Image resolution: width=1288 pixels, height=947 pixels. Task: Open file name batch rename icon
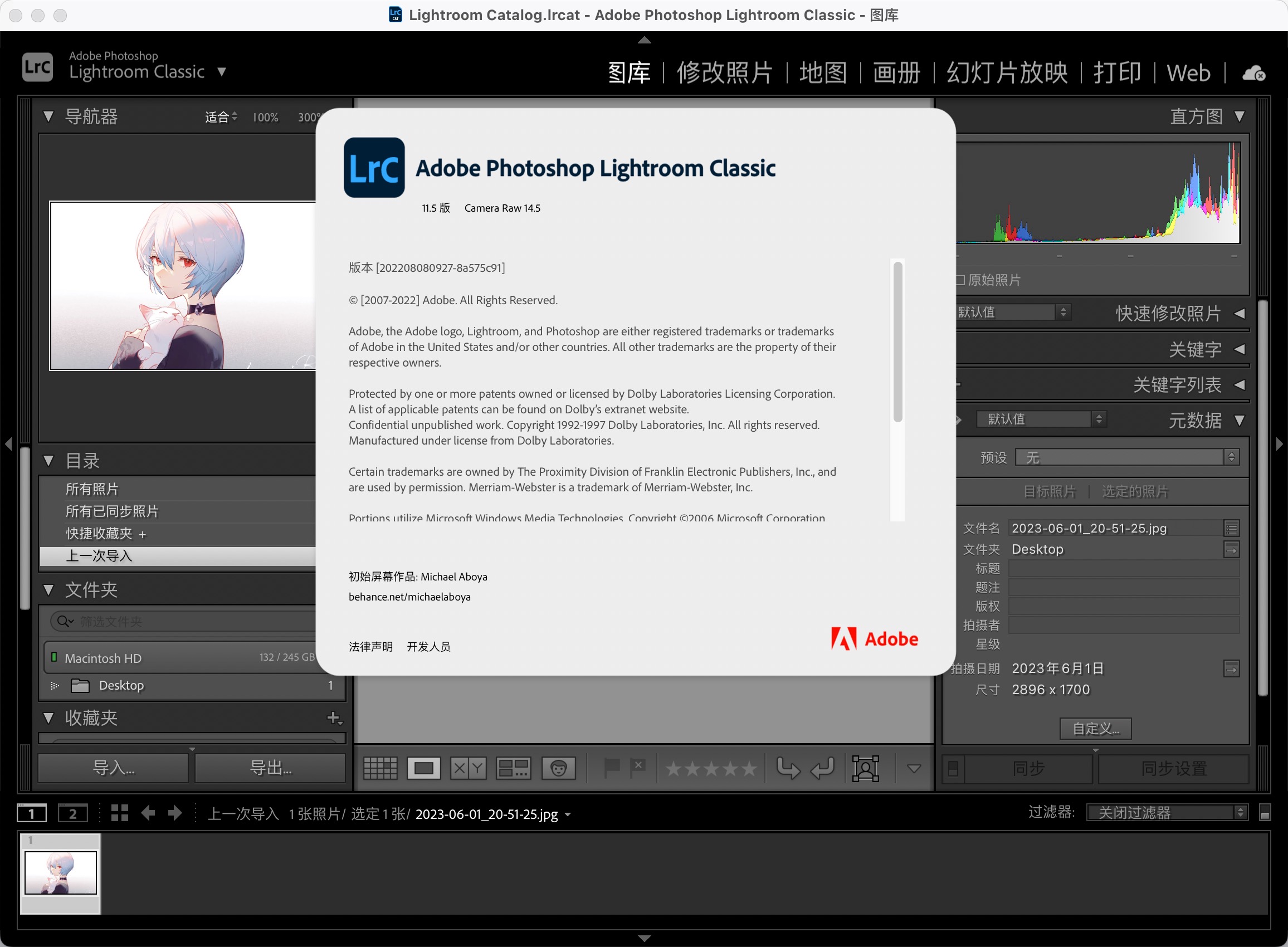point(1231,528)
